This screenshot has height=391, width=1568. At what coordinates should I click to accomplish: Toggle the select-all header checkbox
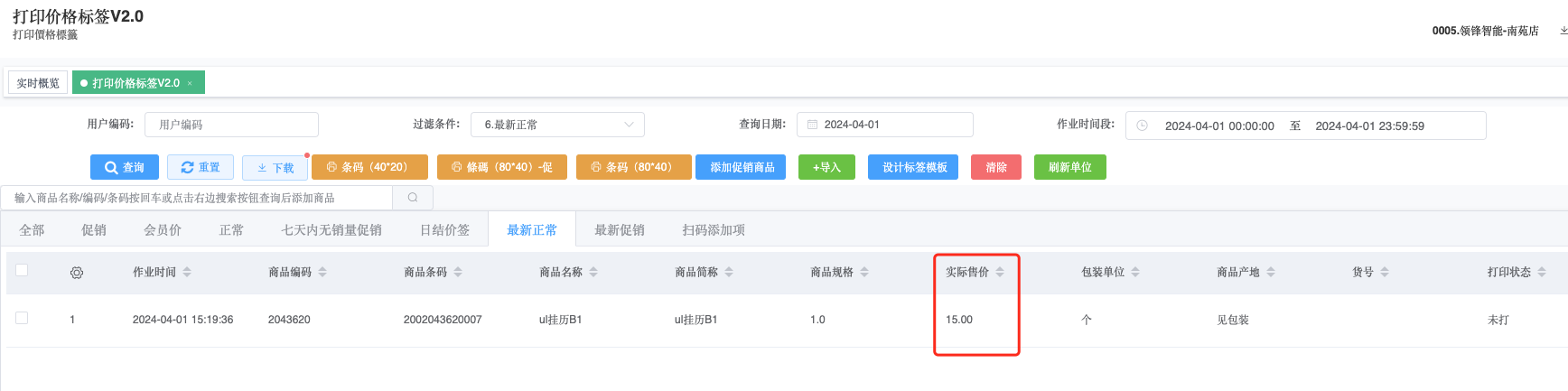(22, 270)
